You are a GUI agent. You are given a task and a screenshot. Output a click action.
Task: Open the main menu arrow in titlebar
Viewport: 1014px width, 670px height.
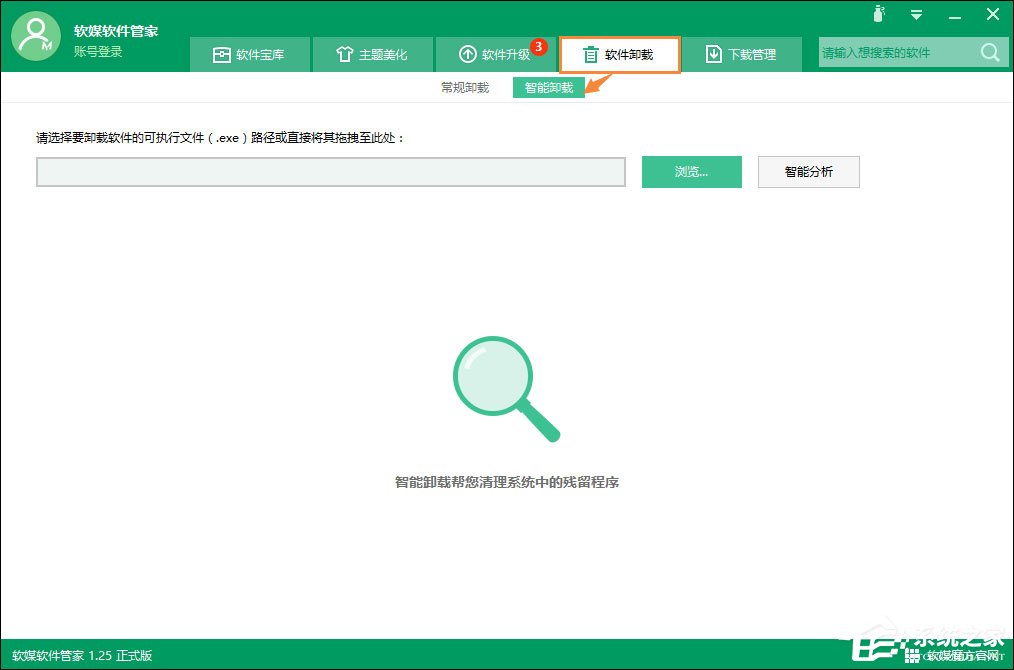(x=917, y=15)
